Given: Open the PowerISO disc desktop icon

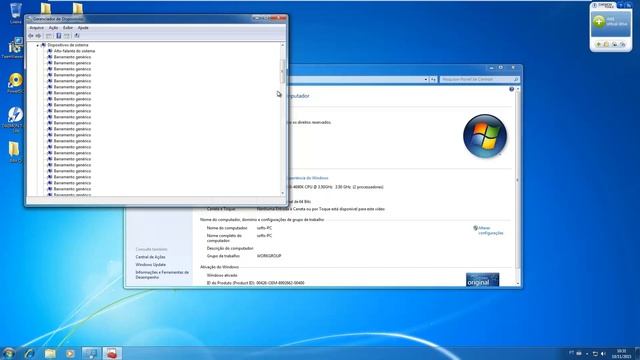Looking at the screenshot, I should point(15,82).
